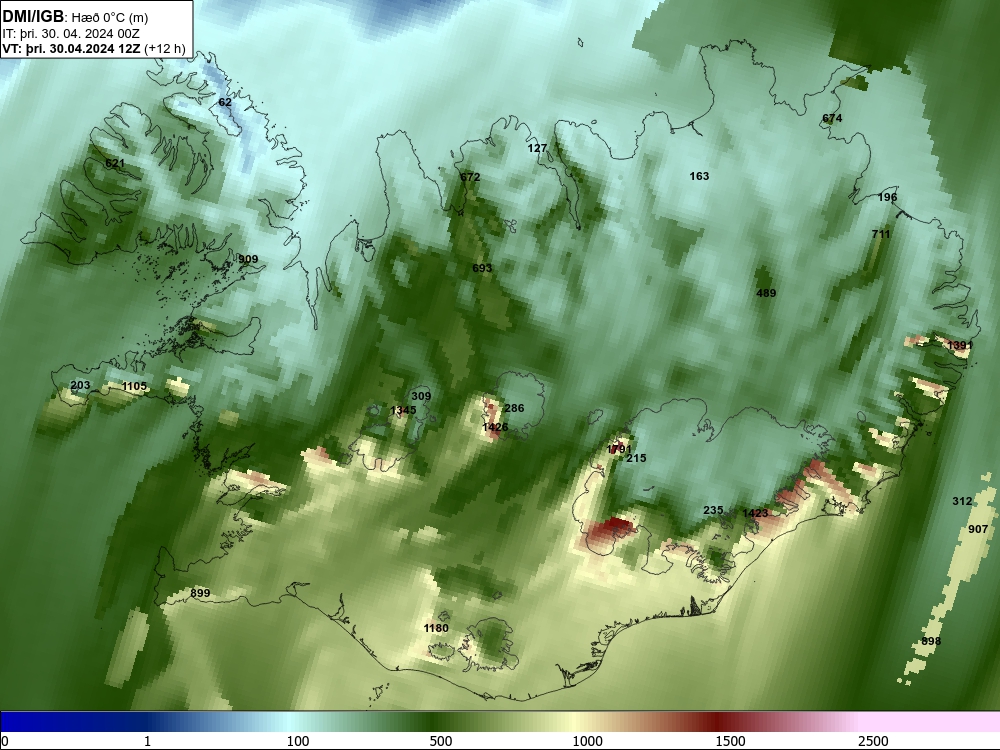
Task: Click the color scale label 2500
Action: click(873, 741)
